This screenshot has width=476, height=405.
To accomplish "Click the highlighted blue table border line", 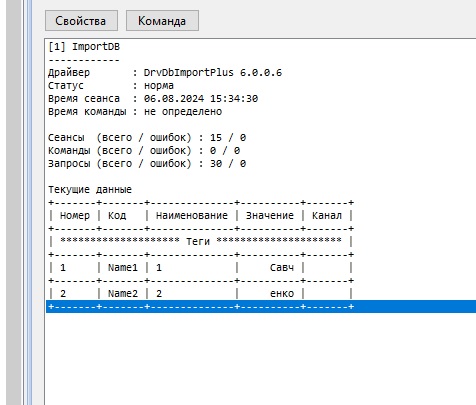I will pos(261,306).
